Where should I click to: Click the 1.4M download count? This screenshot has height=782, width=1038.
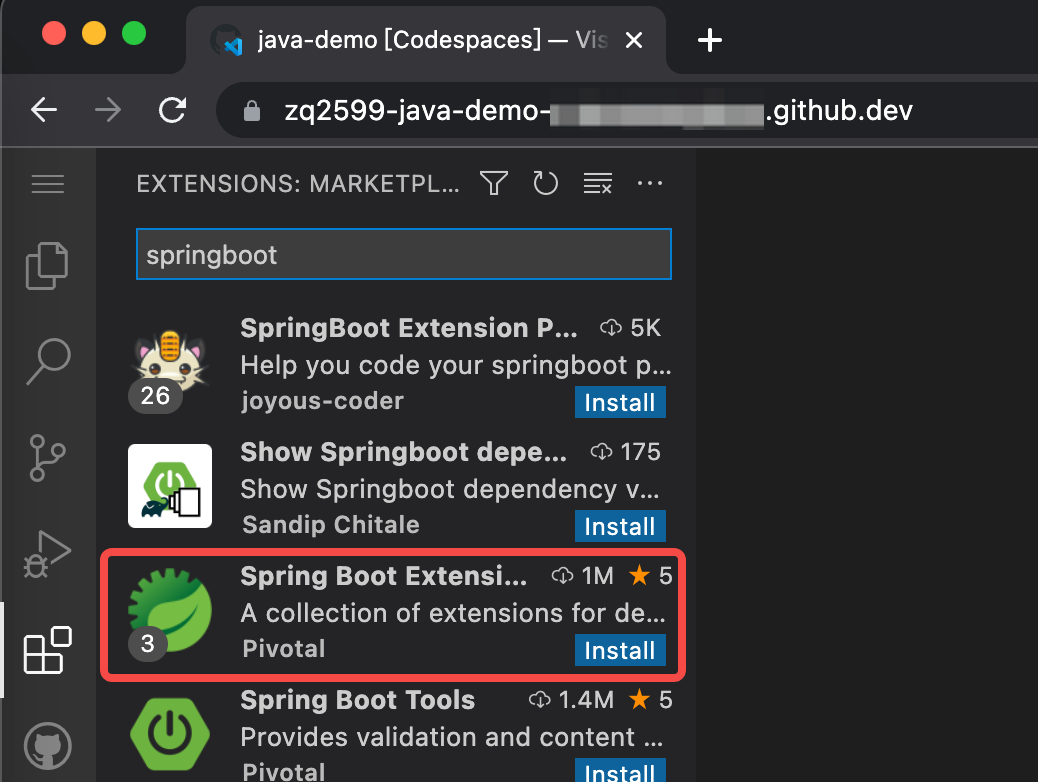(571, 699)
